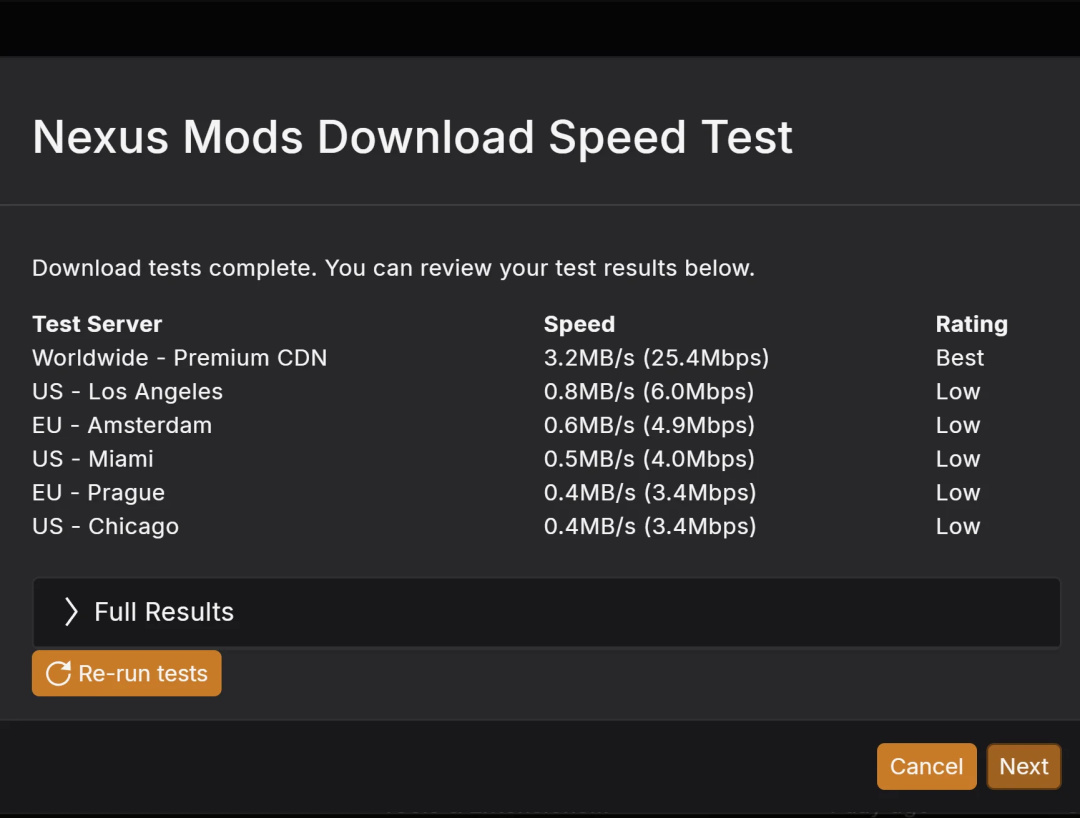Select the Worldwide - Premium CDN server row
1080x818 pixels.
click(180, 358)
